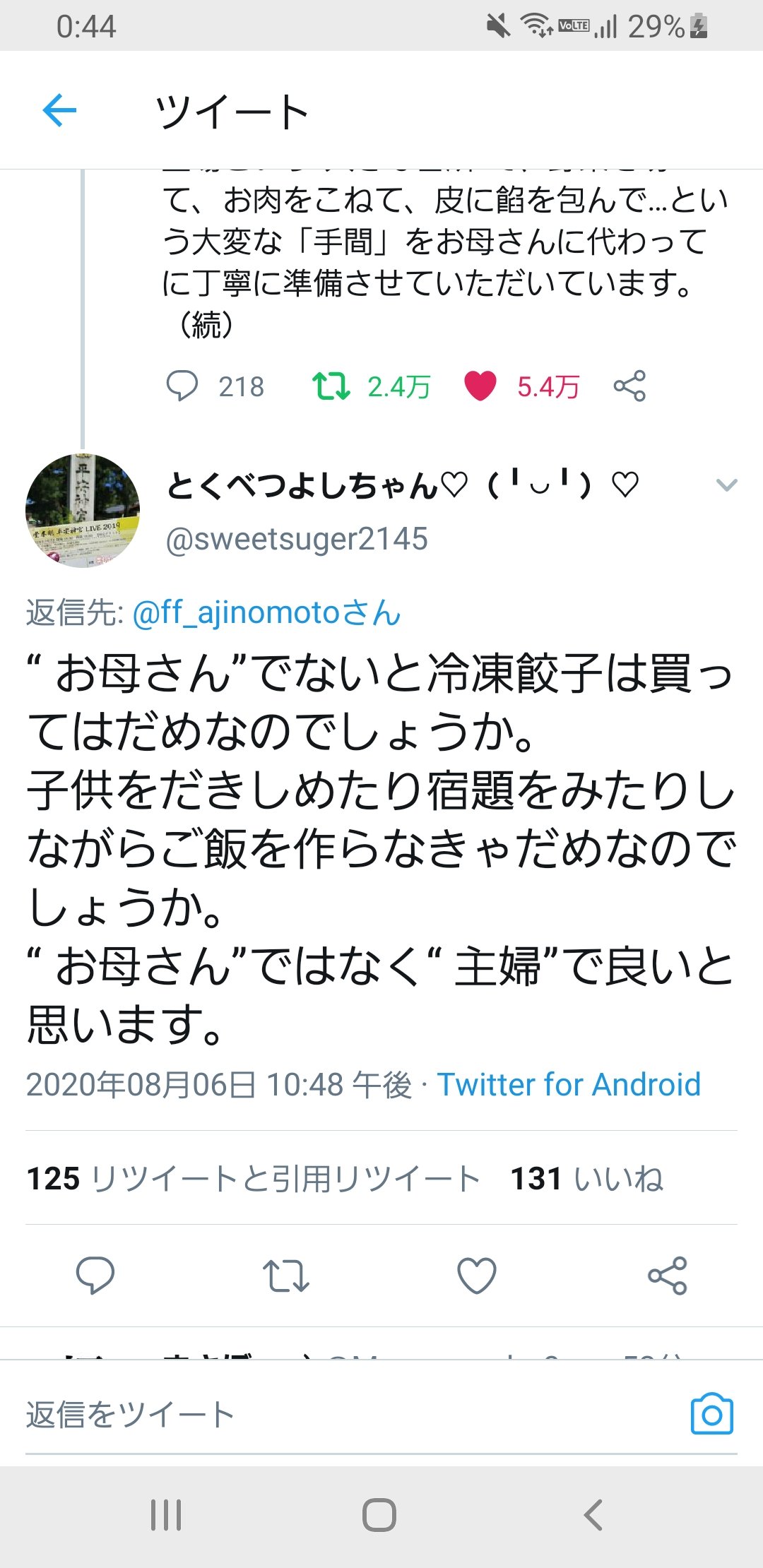
Task: Share the parent tweet
Action: [x=629, y=386]
